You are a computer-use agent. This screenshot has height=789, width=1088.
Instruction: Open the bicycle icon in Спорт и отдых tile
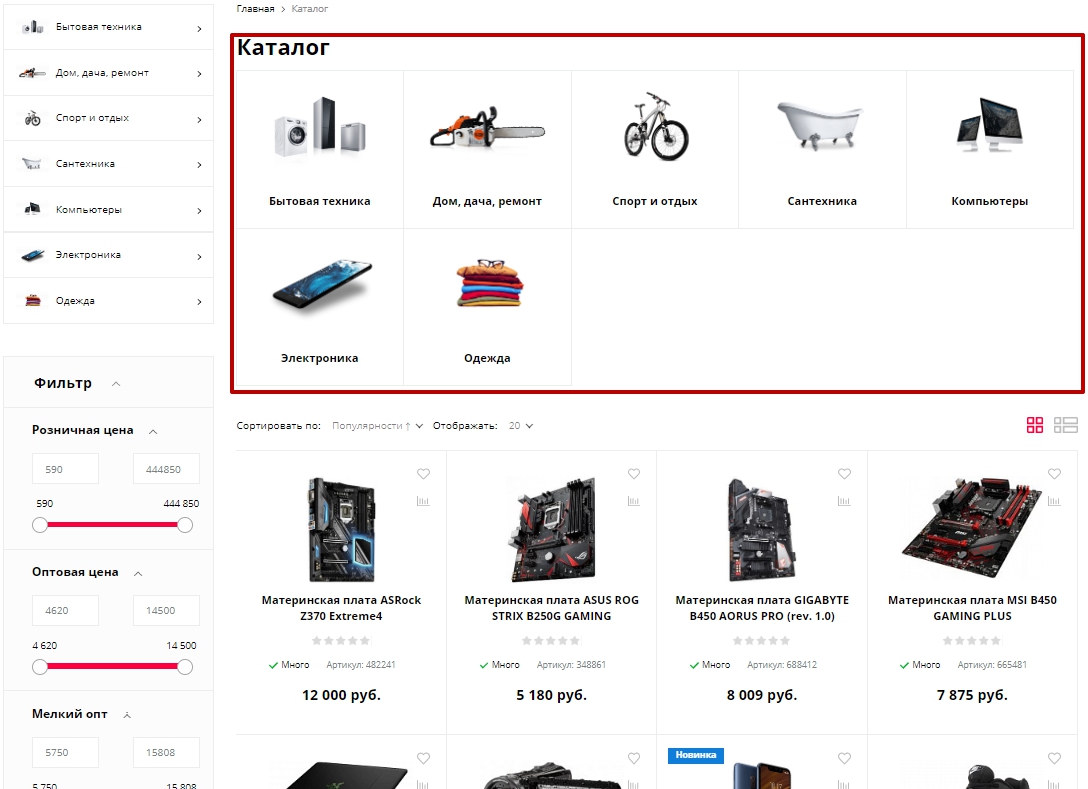(x=656, y=126)
